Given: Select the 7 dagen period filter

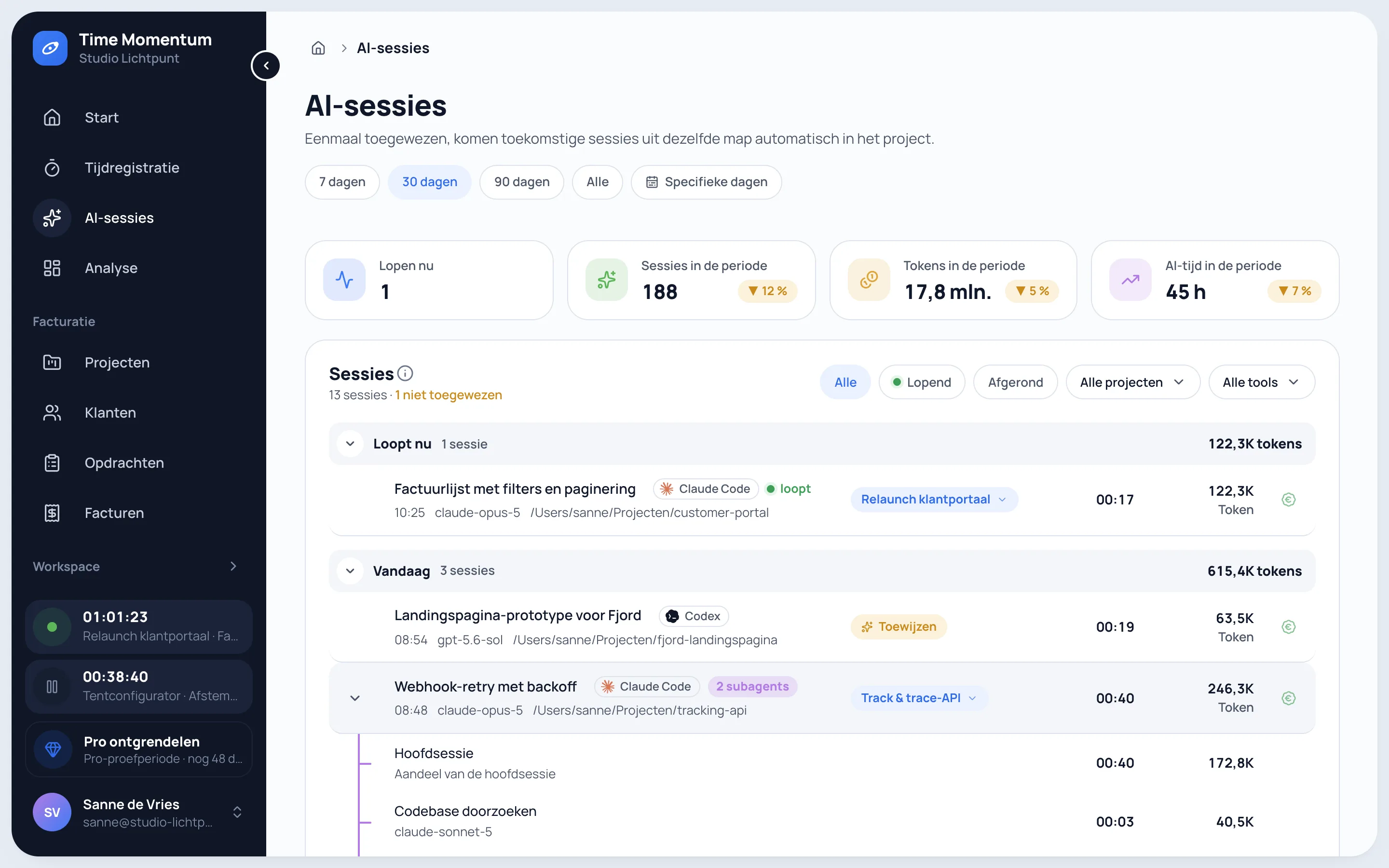Looking at the screenshot, I should pos(342,182).
